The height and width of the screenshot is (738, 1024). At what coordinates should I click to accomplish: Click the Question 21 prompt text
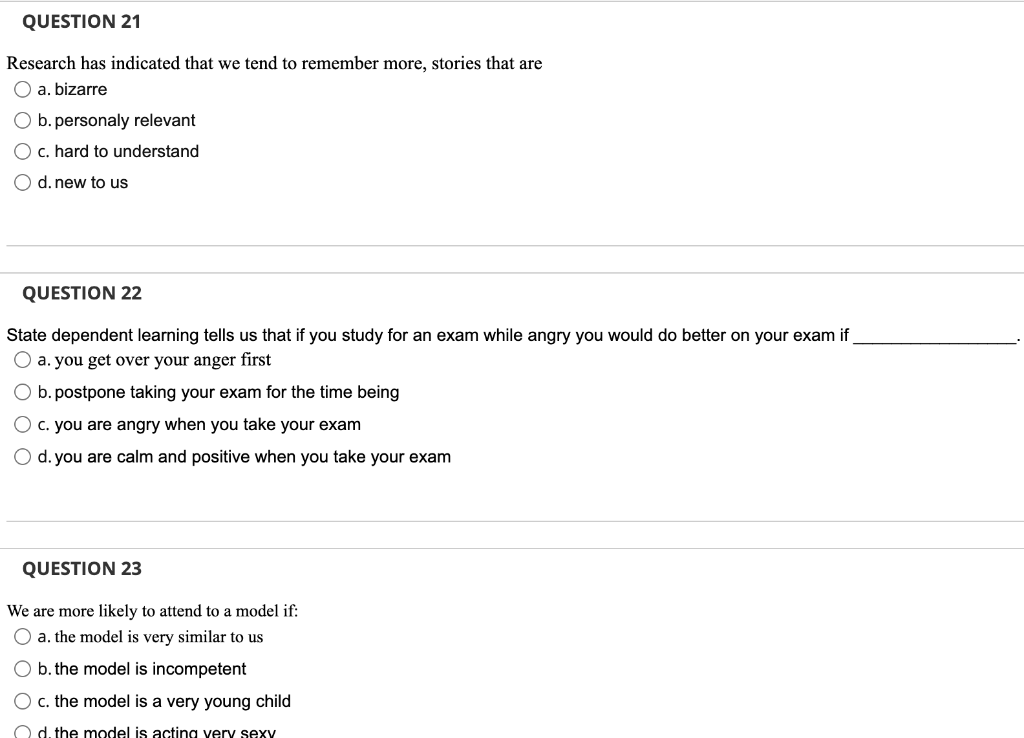coord(273,63)
